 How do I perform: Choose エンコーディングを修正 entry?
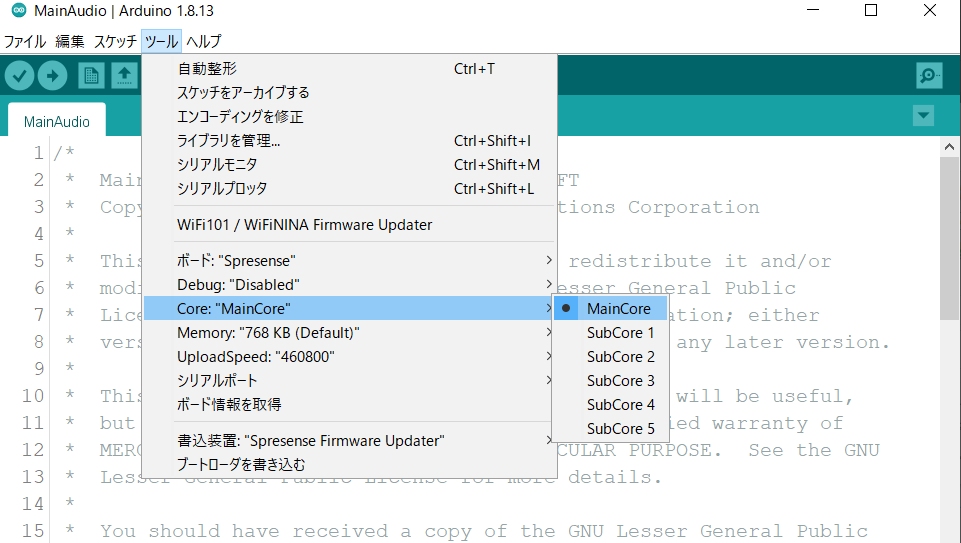[x=350, y=116]
